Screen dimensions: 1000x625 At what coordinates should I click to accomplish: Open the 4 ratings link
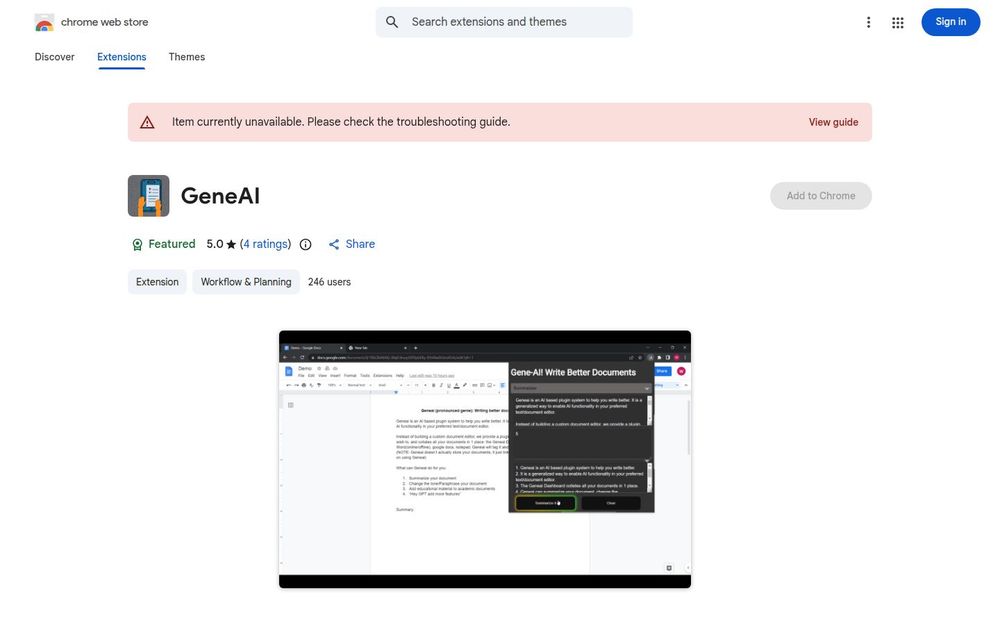(265, 244)
